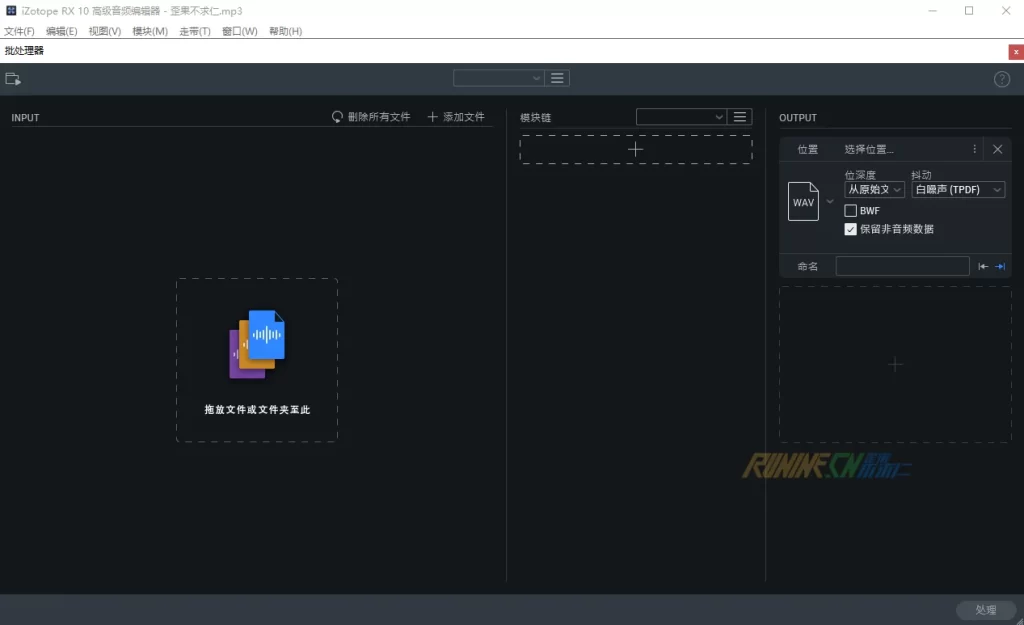
Task: Click 添加文件 to add files
Action: click(456, 117)
